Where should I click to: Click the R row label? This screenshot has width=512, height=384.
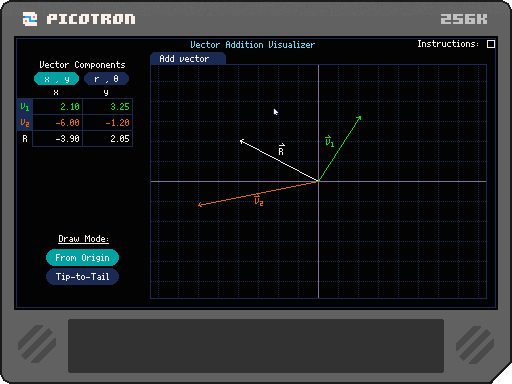coord(25,139)
